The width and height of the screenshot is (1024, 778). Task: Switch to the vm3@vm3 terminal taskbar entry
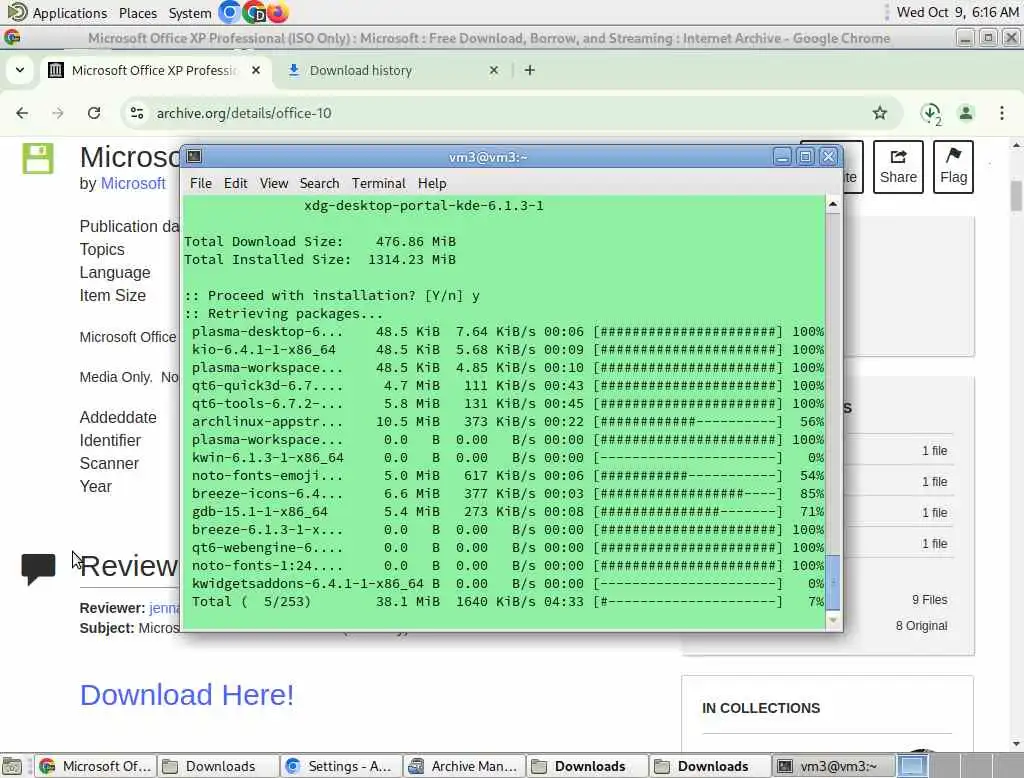click(833, 766)
